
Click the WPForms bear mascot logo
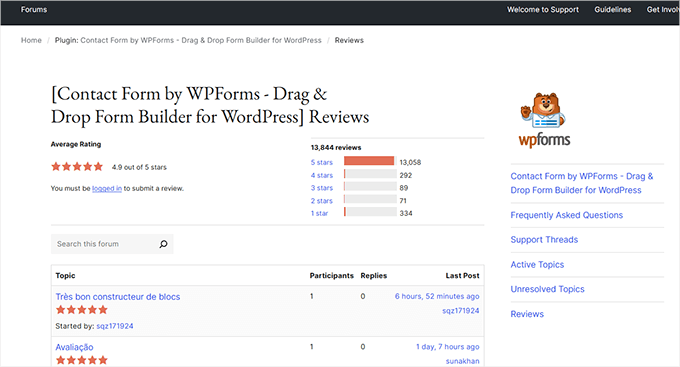coord(544,120)
